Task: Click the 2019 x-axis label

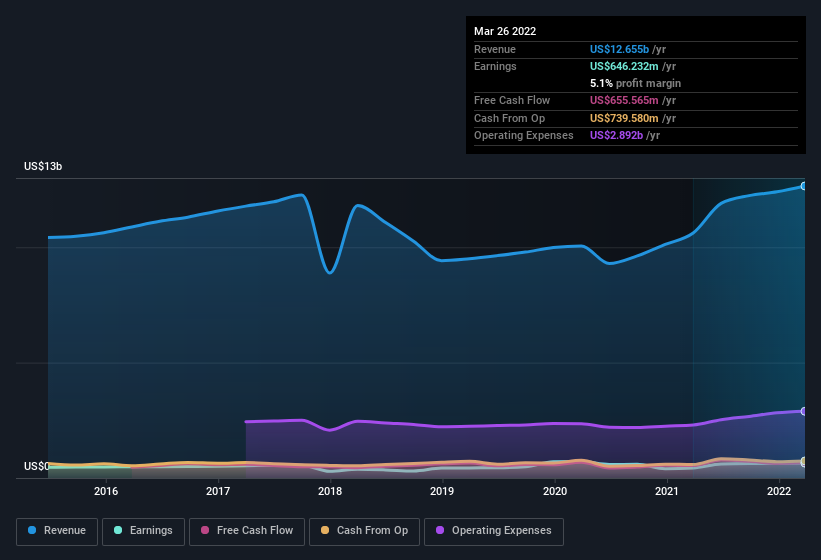Action: pos(442,491)
